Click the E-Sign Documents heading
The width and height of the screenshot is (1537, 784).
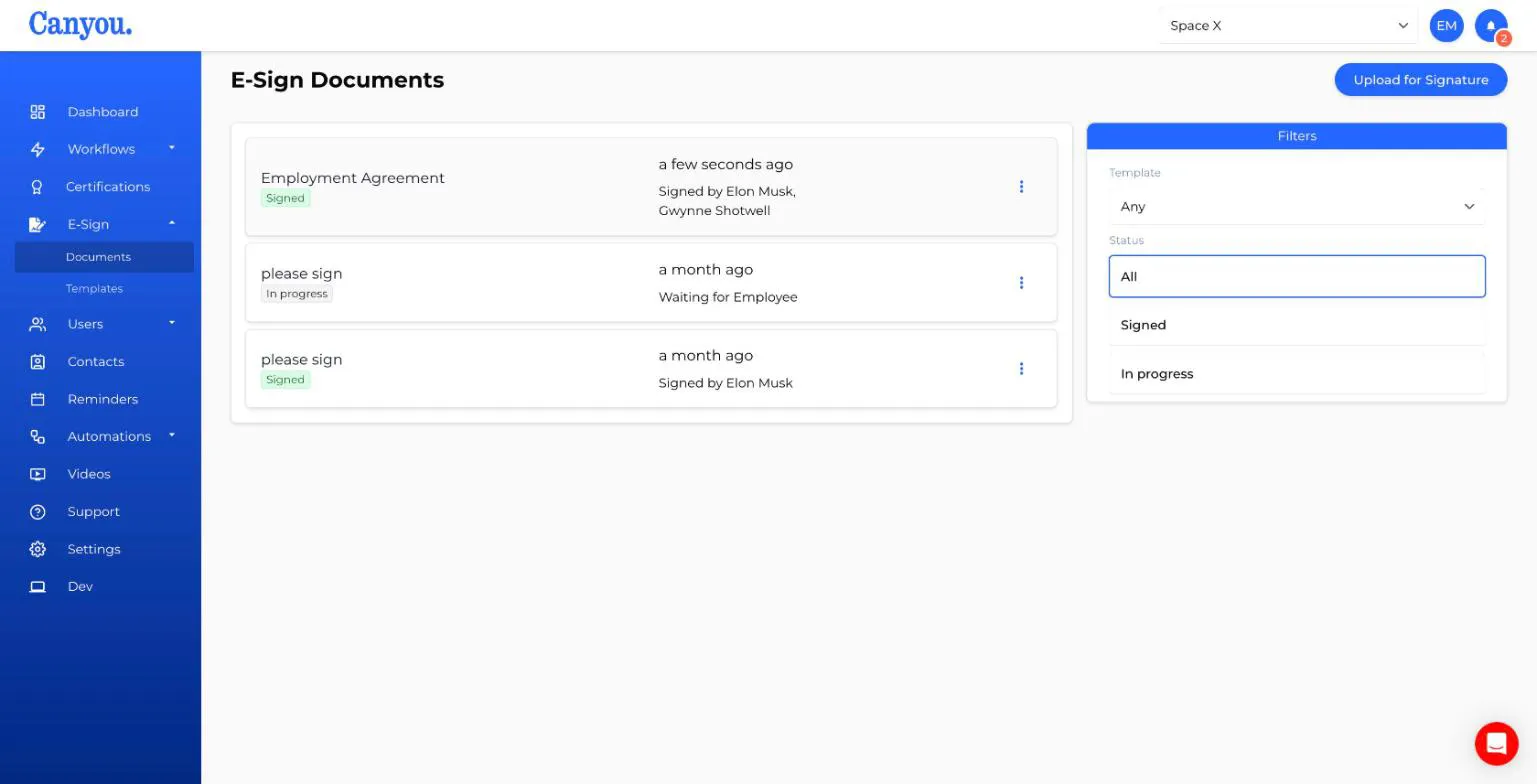coord(337,80)
